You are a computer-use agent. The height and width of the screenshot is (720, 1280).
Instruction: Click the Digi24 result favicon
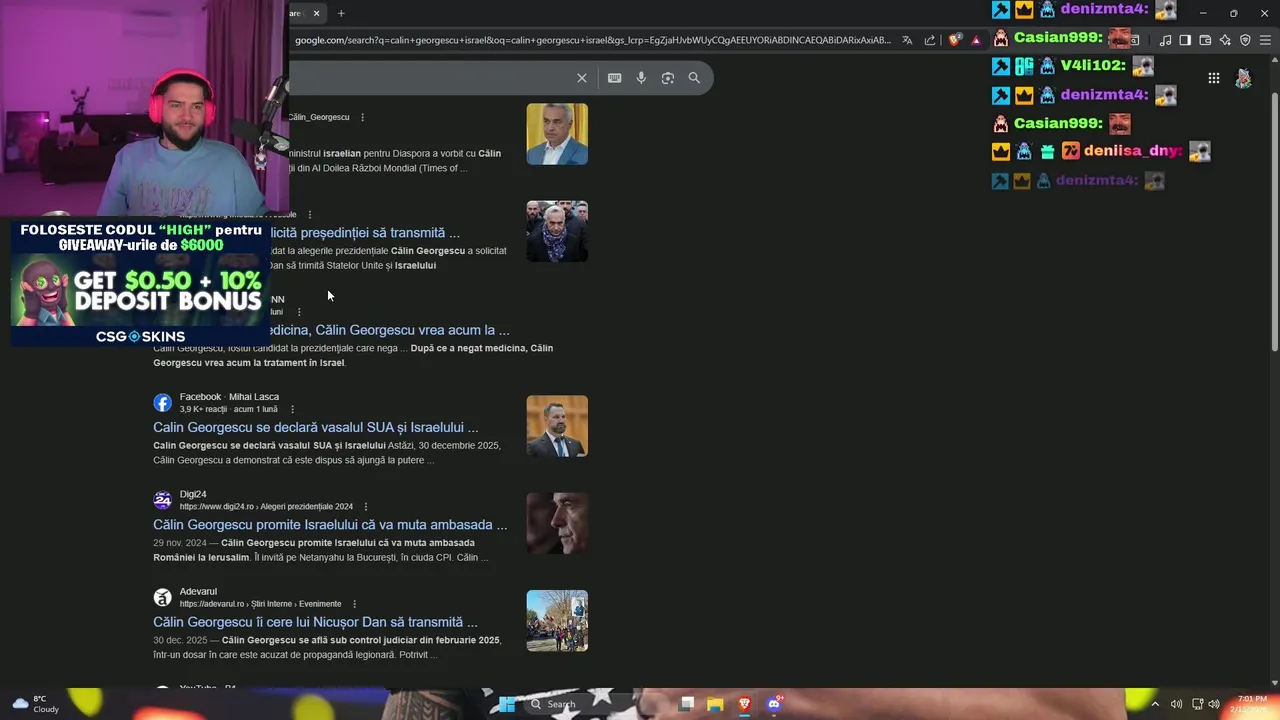tap(162, 500)
